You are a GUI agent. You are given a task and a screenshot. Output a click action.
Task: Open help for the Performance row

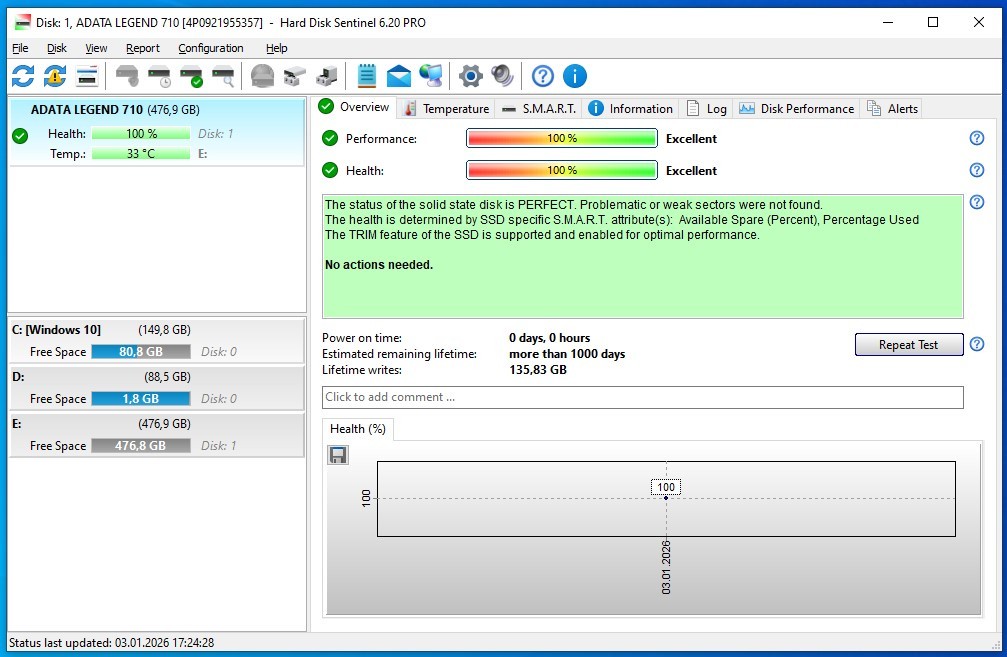977,138
